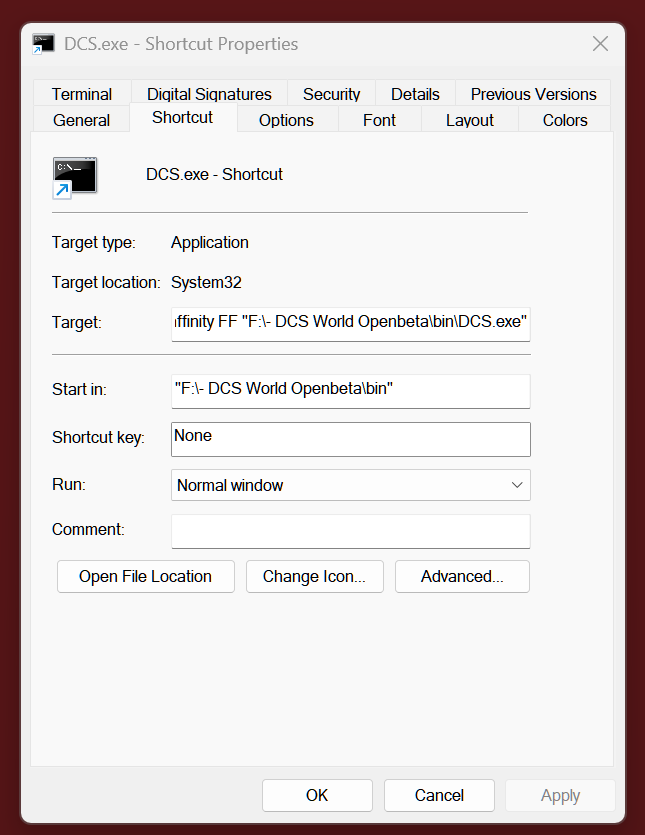
Task: Click the "DCS.exe - Shortcut" name text
Action: [214, 174]
